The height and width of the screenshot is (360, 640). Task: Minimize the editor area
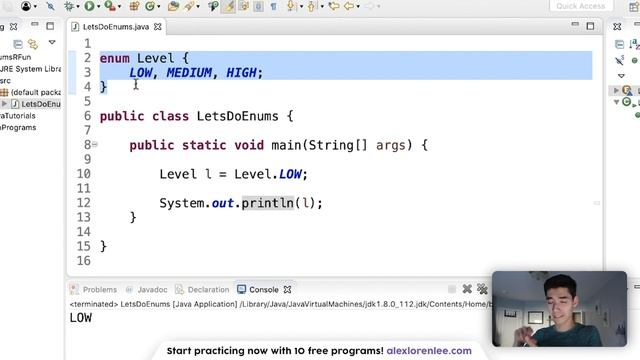coord(575,24)
